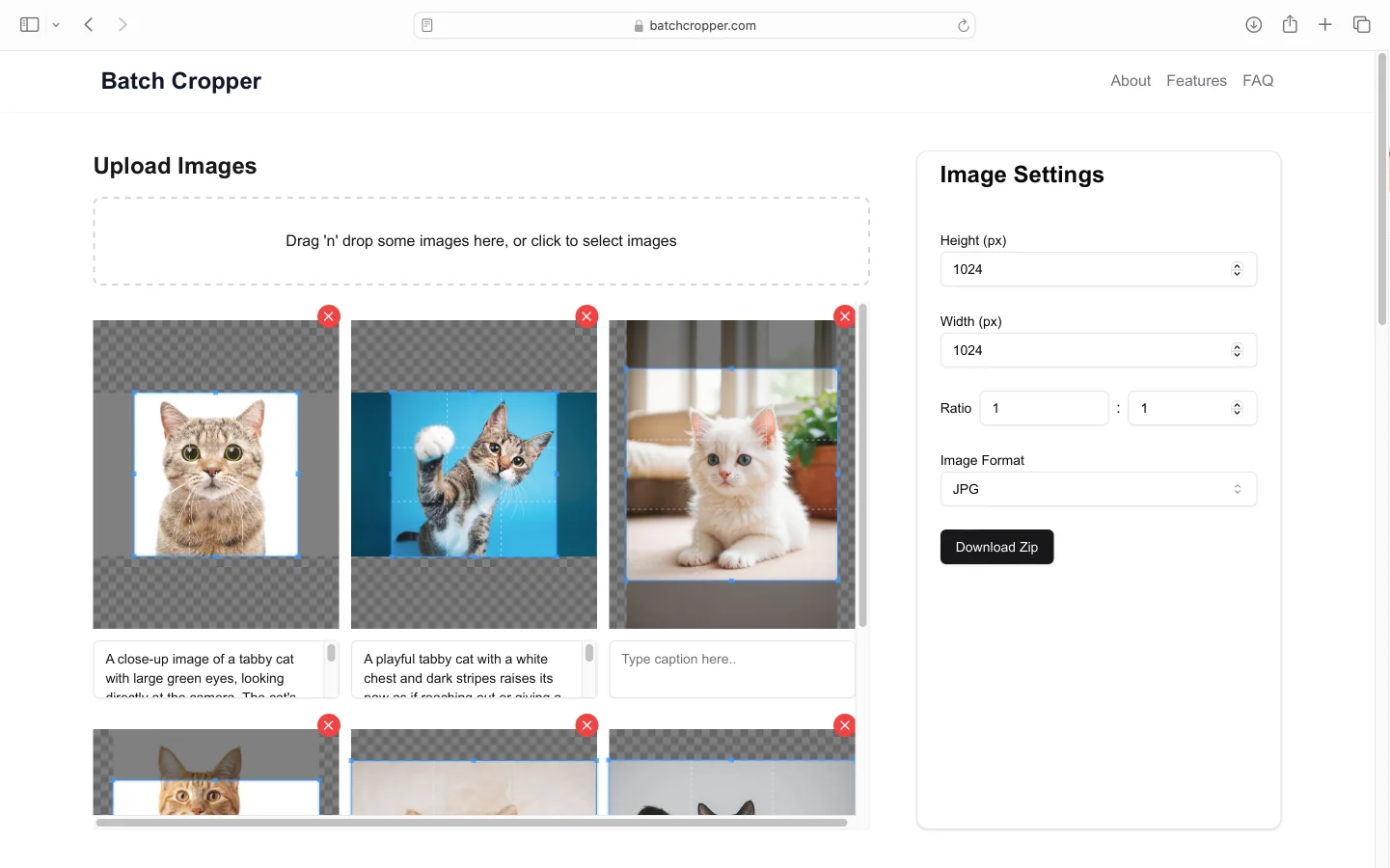1390x868 pixels.
Task: Open the Image Format dropdown
Action: coord(1098,489)
